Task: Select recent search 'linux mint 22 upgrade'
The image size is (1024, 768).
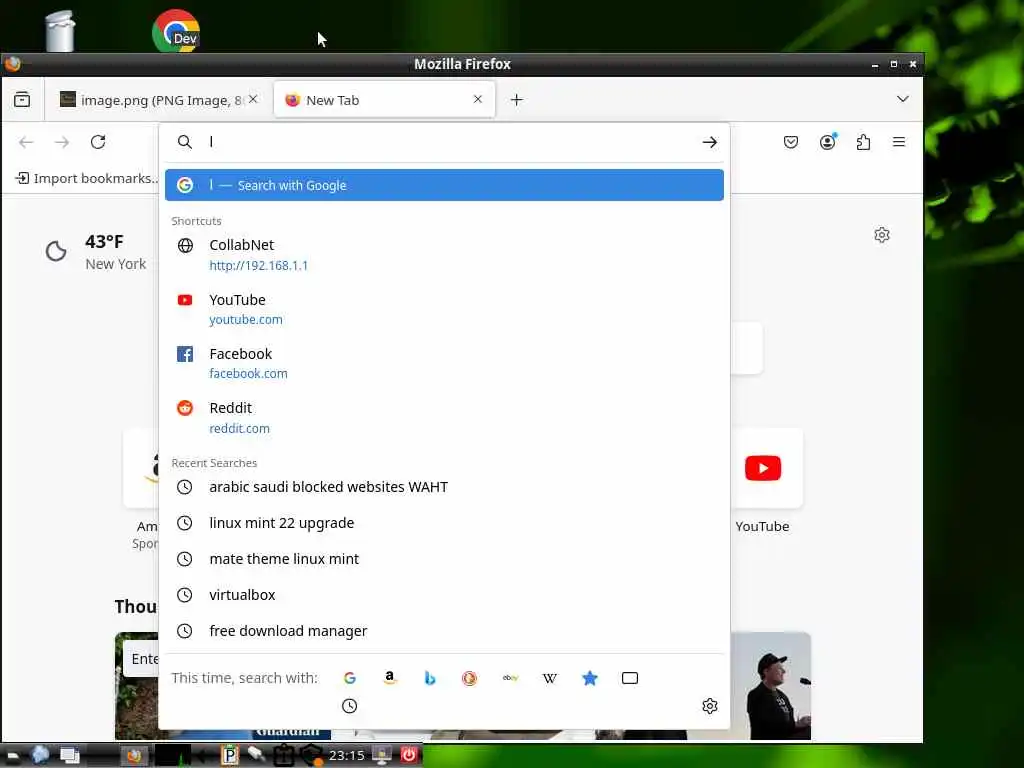Action: point(444,523)
